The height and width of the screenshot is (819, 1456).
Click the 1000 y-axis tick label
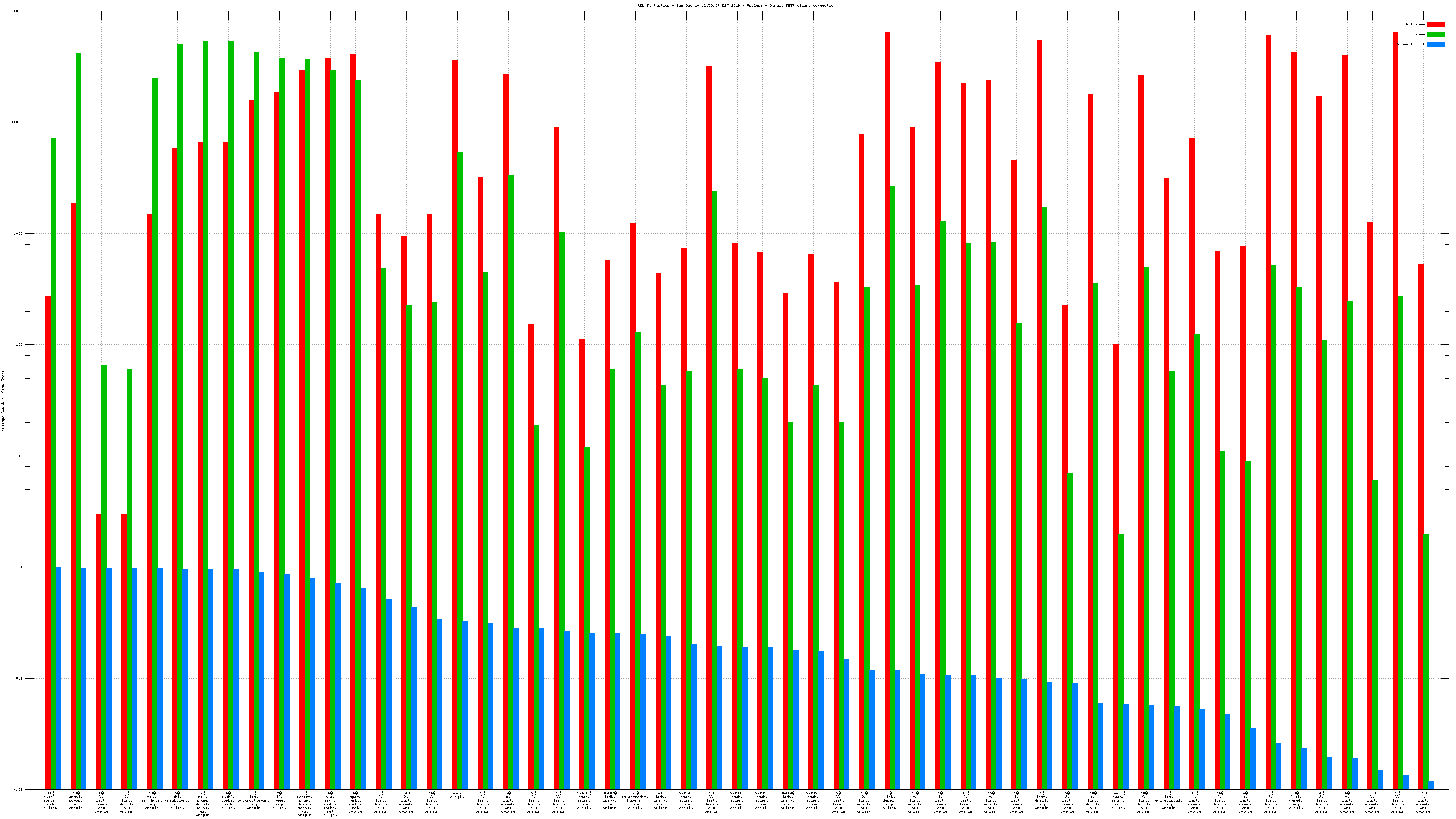[18, 233]
